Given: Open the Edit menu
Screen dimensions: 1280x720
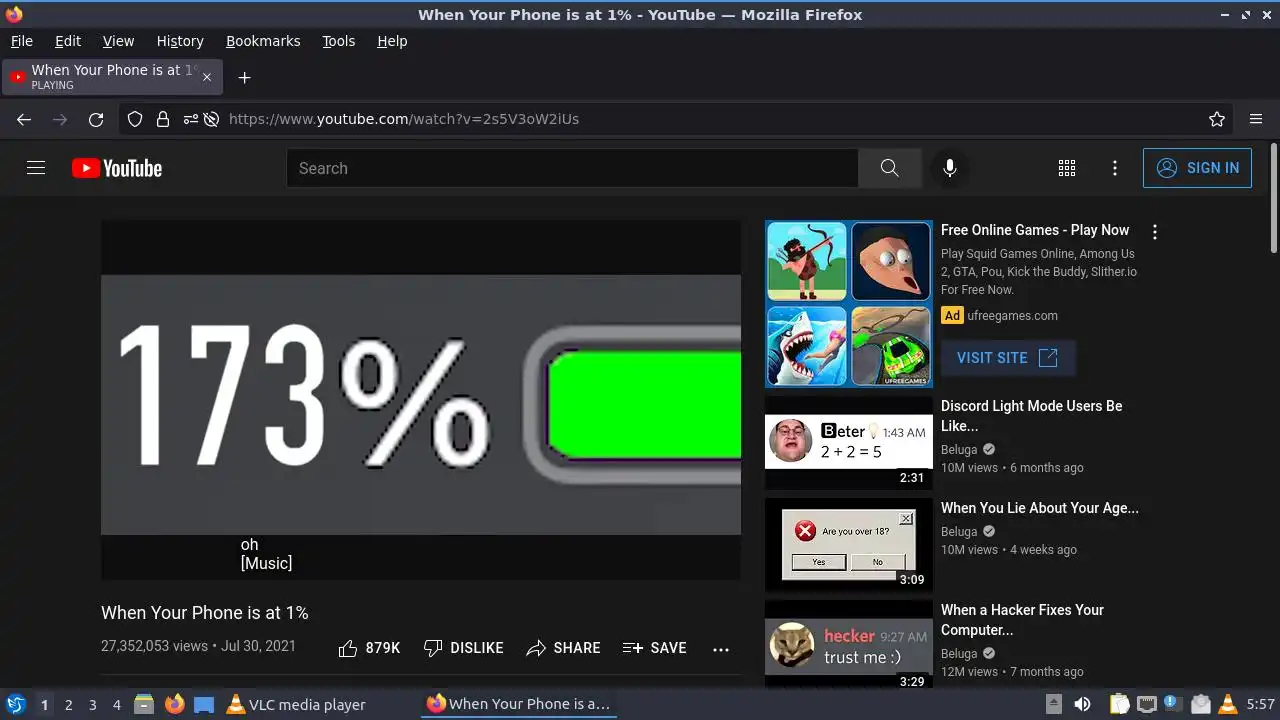Looking at the screenshot, I should click(x=68, y=41).
